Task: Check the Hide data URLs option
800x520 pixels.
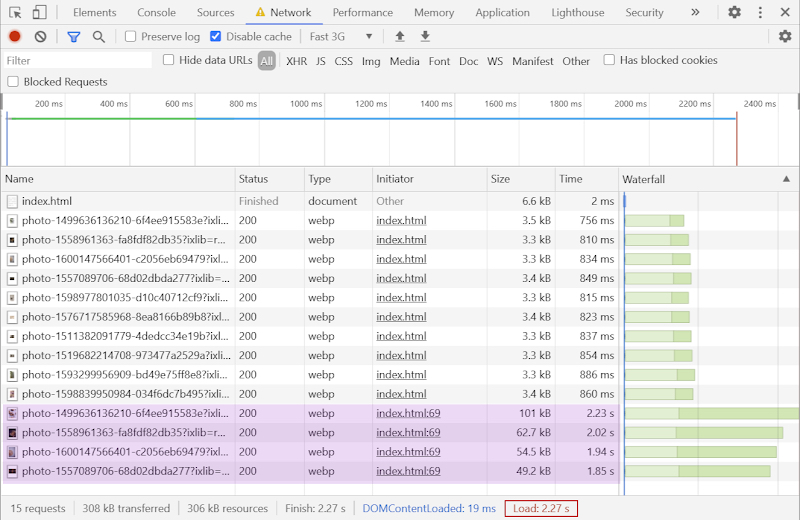Action: pos(169,60)
